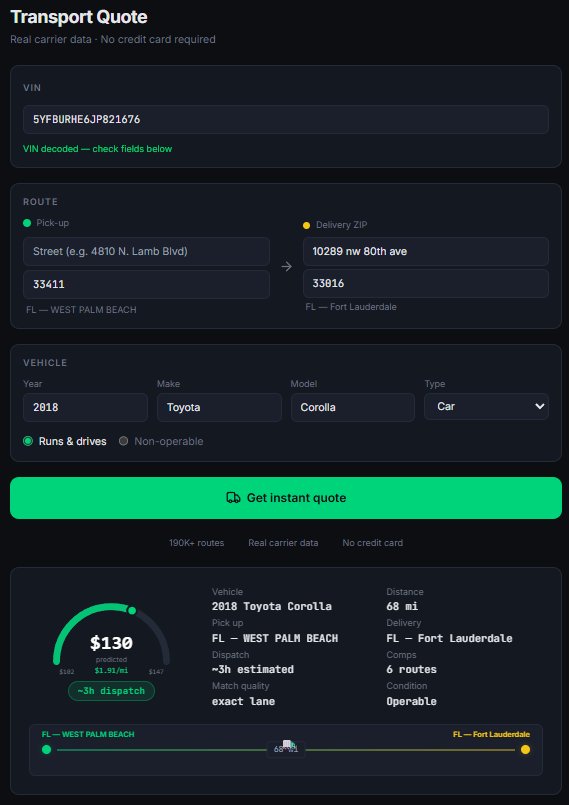Click 'FL — Fort Lauderdale' under delivery ZIP
This screenshot has height=805, width=569.
[351, 307]
